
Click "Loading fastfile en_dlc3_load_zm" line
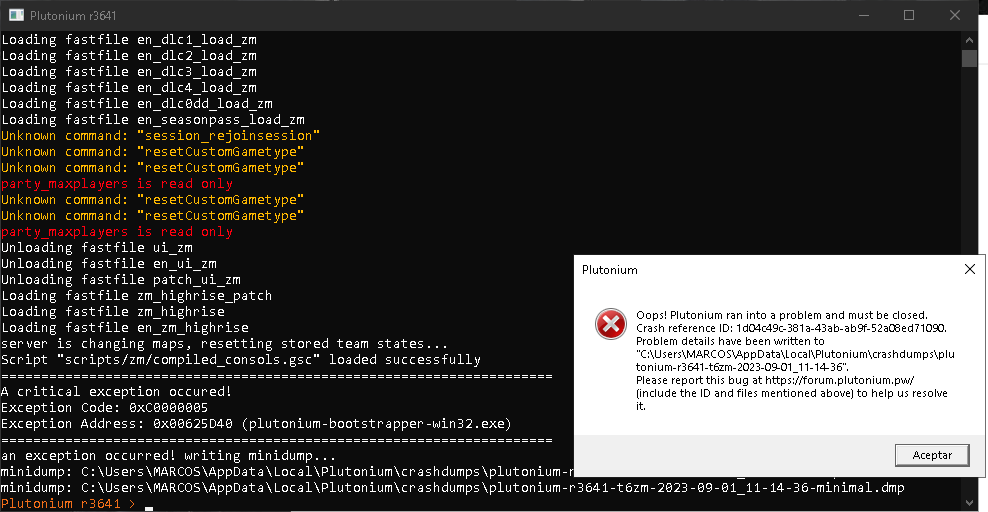tap(129, 72)
